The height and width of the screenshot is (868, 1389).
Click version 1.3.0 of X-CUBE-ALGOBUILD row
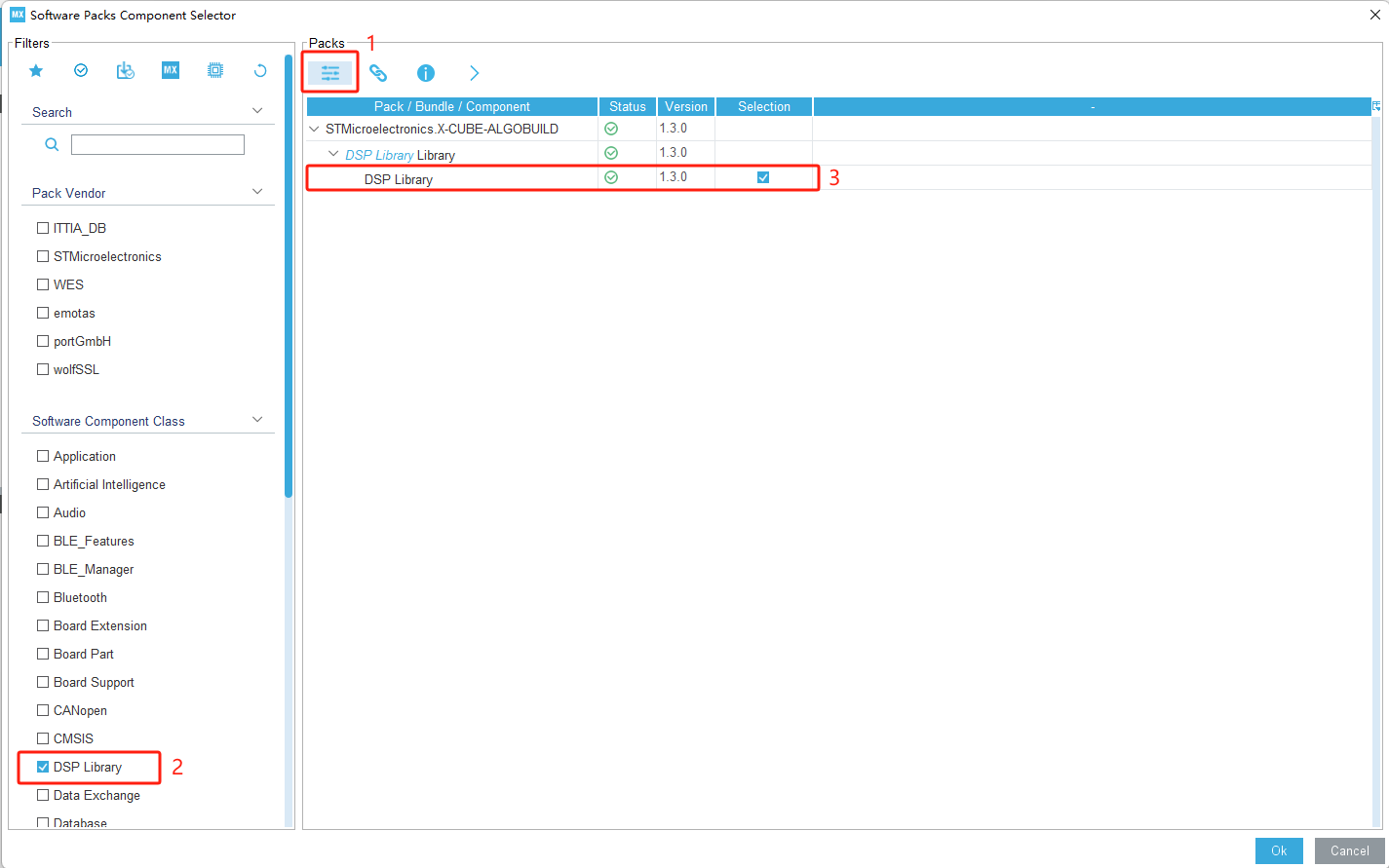674,128
